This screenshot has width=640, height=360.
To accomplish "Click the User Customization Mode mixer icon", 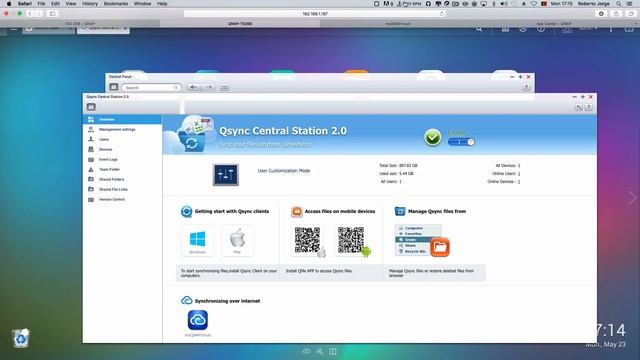I will [226, 175].
